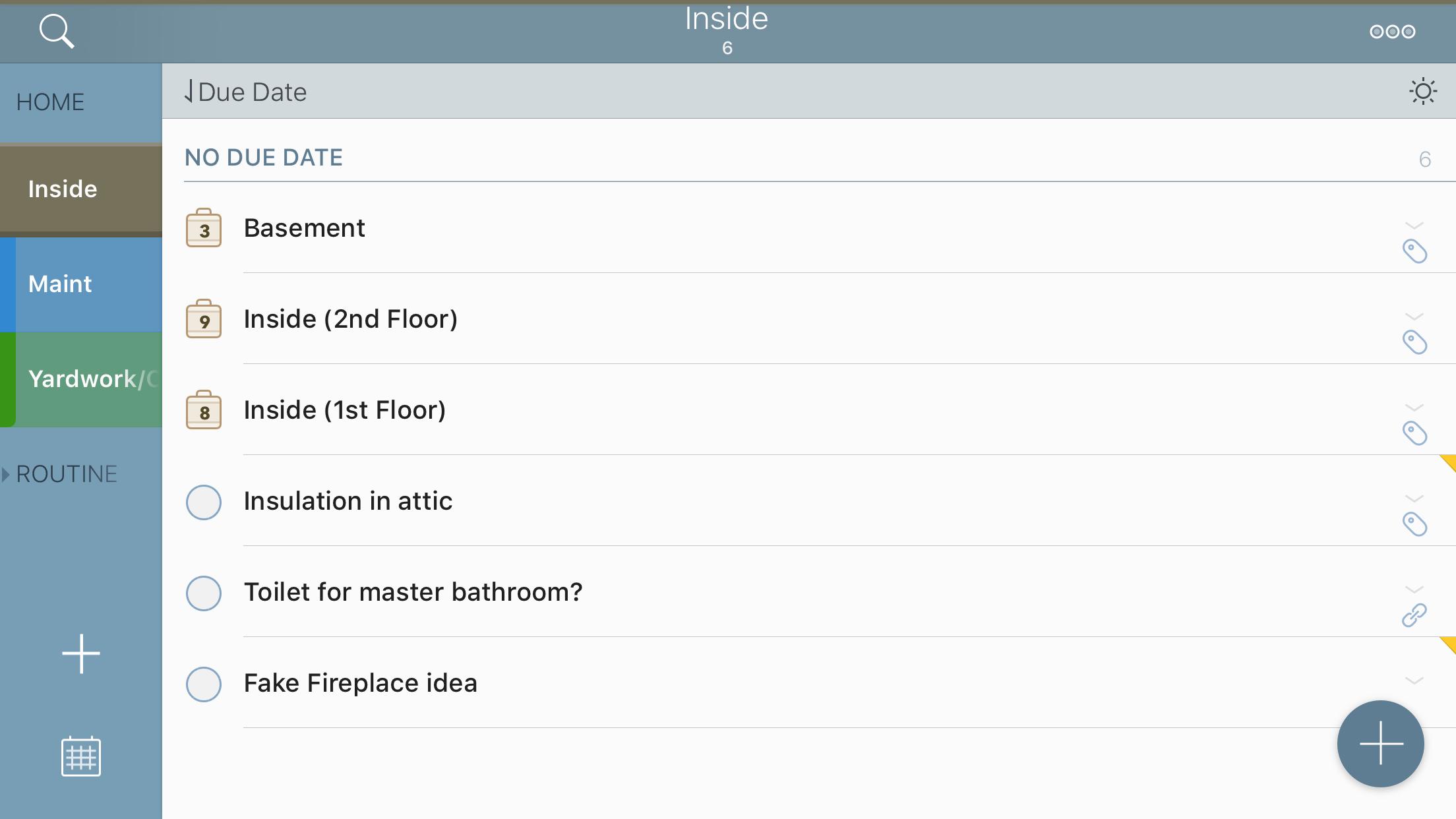Open the calendar view icon in sidebar
This screenshot has width=1456, height=819.
pyautogui.click(x=81, y=756)
